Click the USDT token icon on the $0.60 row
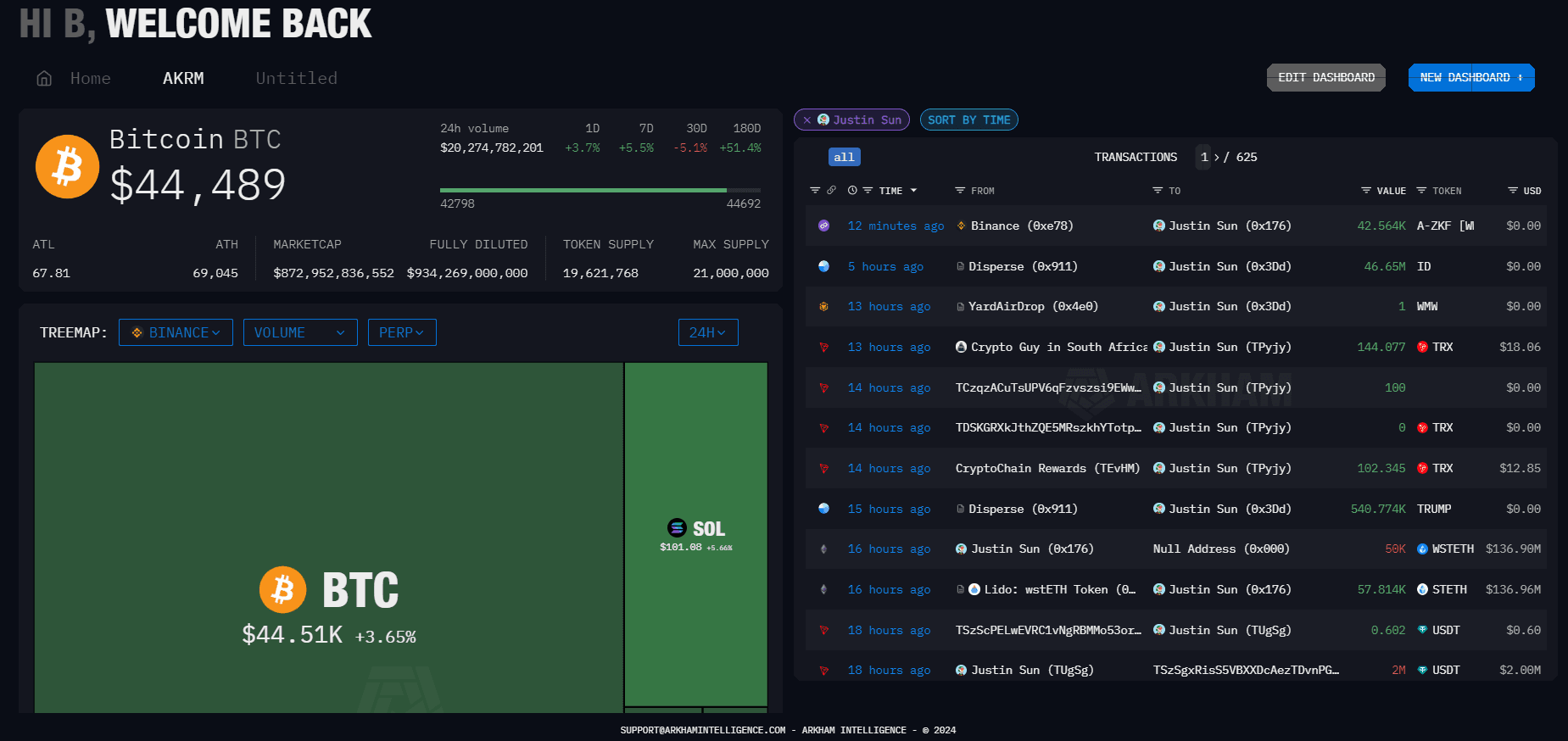1568x741 pixels. coord(1422,630)
